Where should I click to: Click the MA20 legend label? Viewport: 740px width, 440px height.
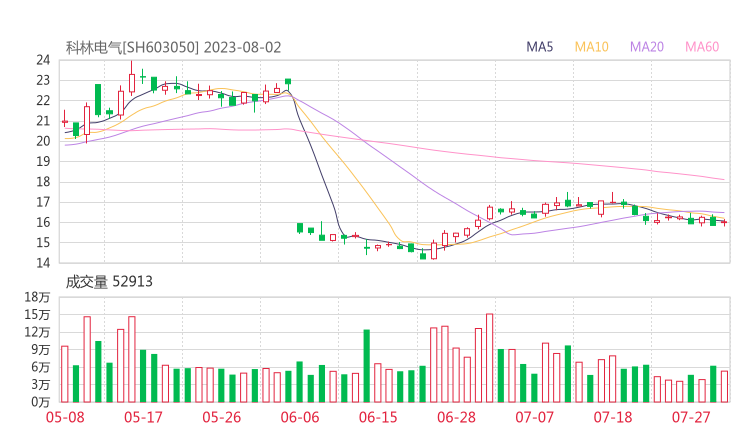coord(647,47)
